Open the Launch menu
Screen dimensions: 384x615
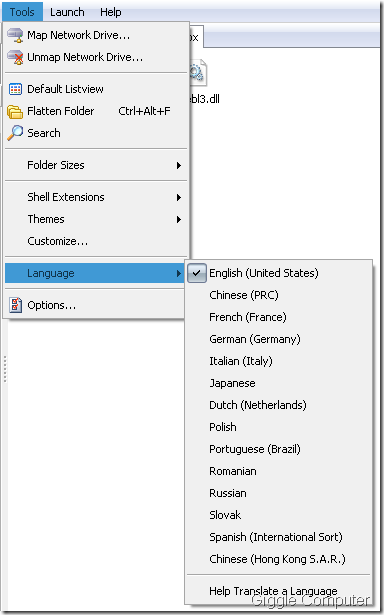coord(67,12)
